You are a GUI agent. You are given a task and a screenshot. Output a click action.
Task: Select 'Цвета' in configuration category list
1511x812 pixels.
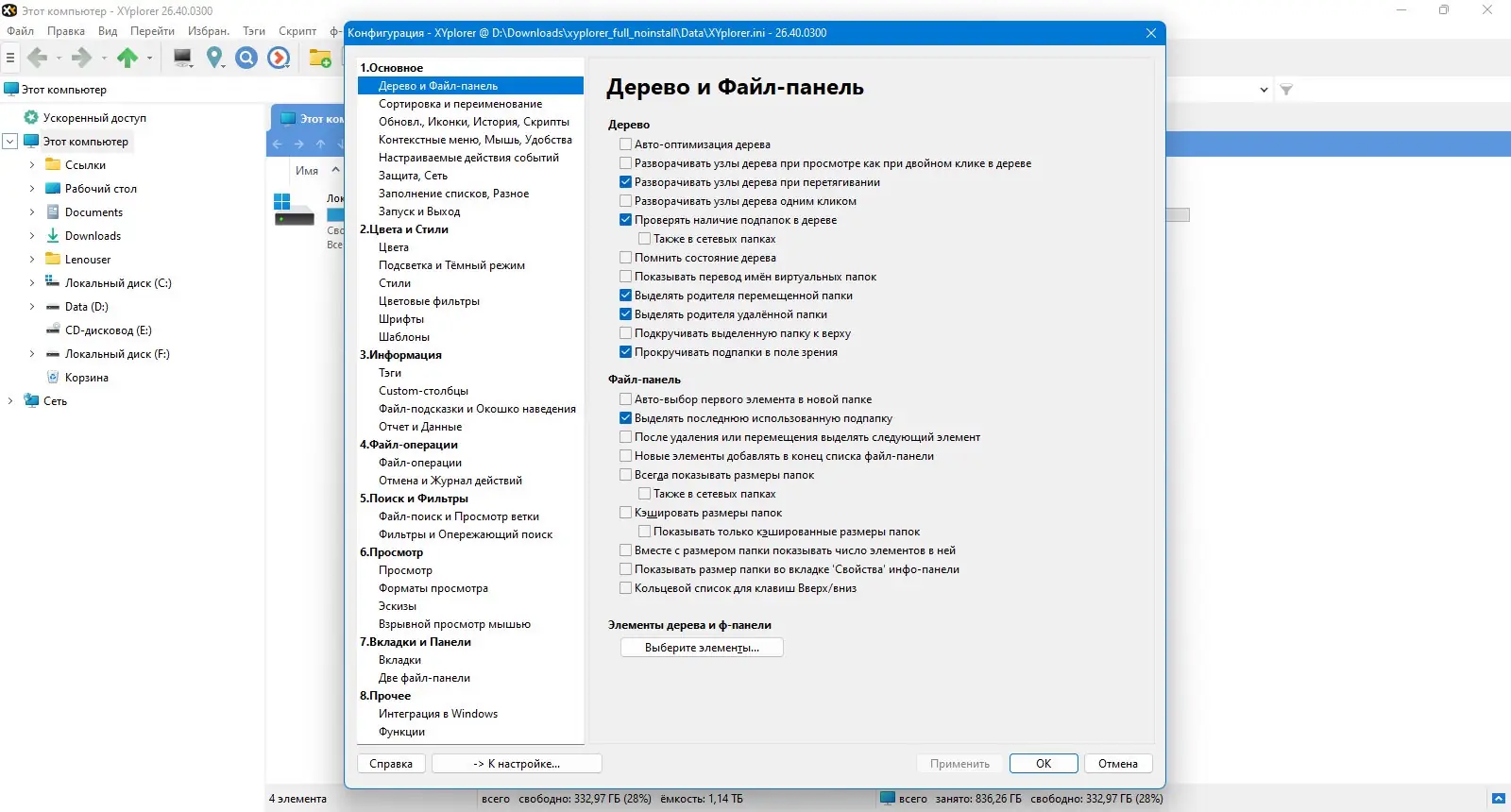pyautogui.click(x=394, y=247)
